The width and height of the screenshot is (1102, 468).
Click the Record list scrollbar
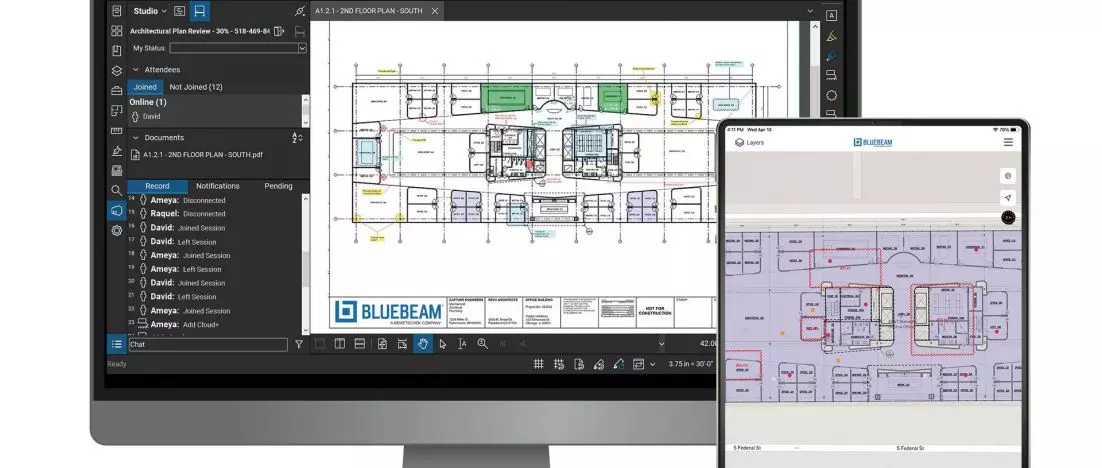[x=306, y=264]
